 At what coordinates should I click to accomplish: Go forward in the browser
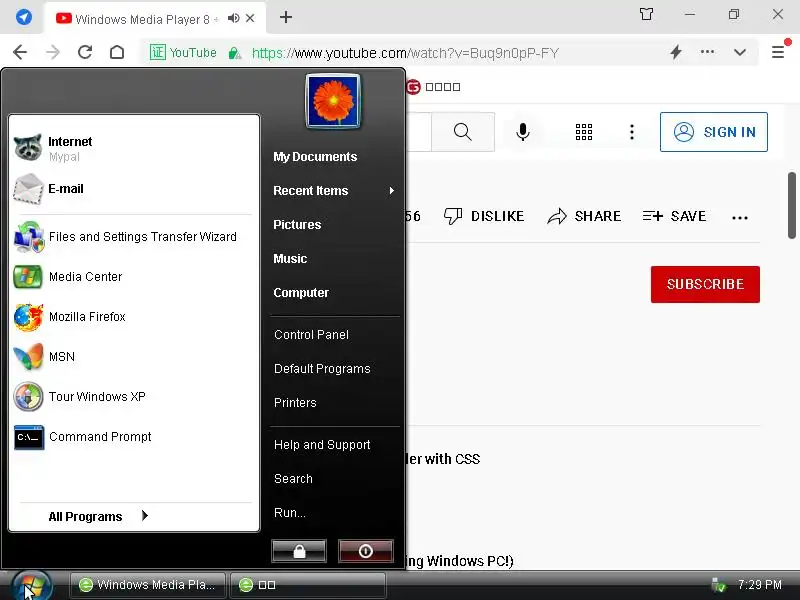pyautogui.click(x=53, y=52)
